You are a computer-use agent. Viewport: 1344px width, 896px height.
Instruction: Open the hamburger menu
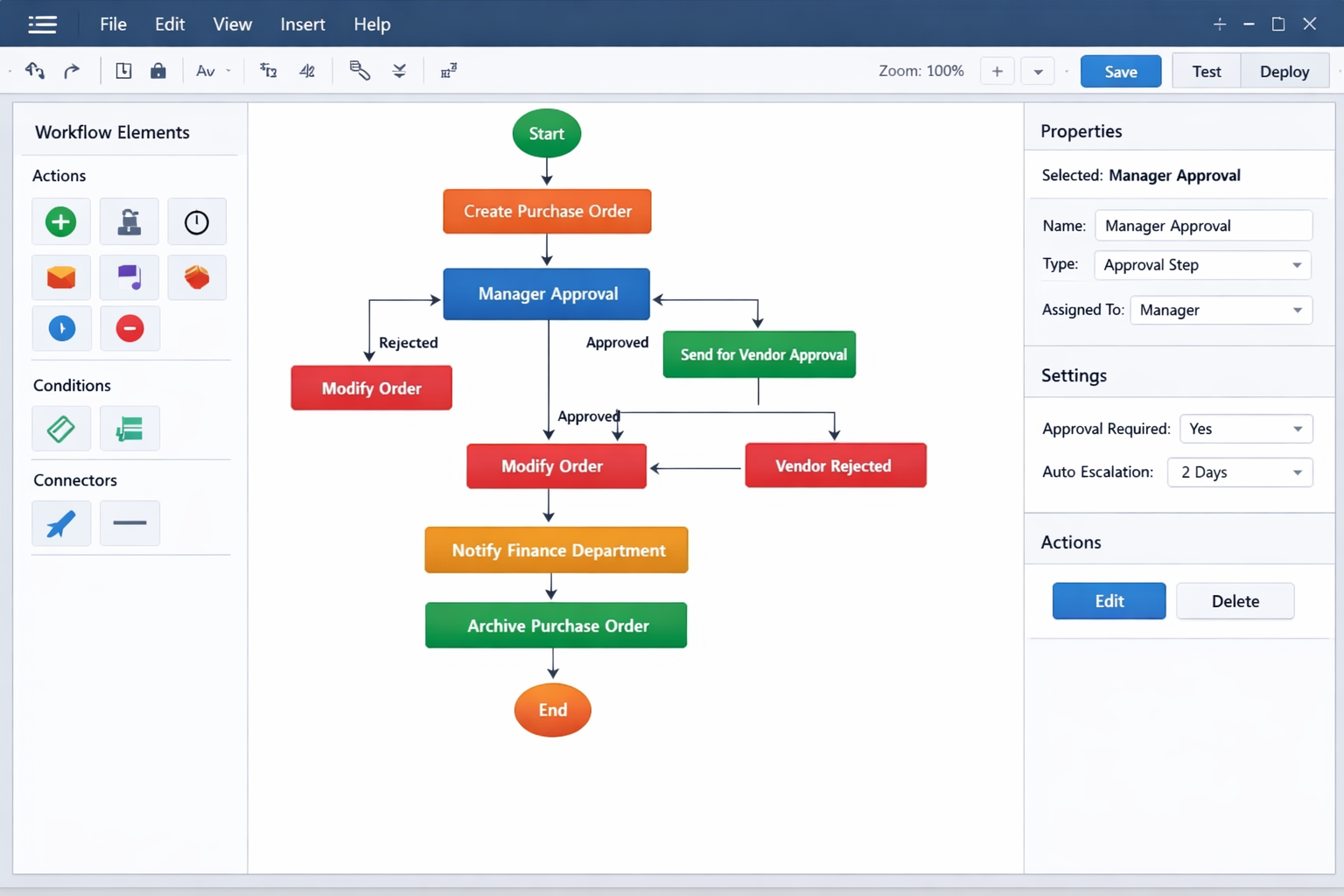[x=42, y=24]
